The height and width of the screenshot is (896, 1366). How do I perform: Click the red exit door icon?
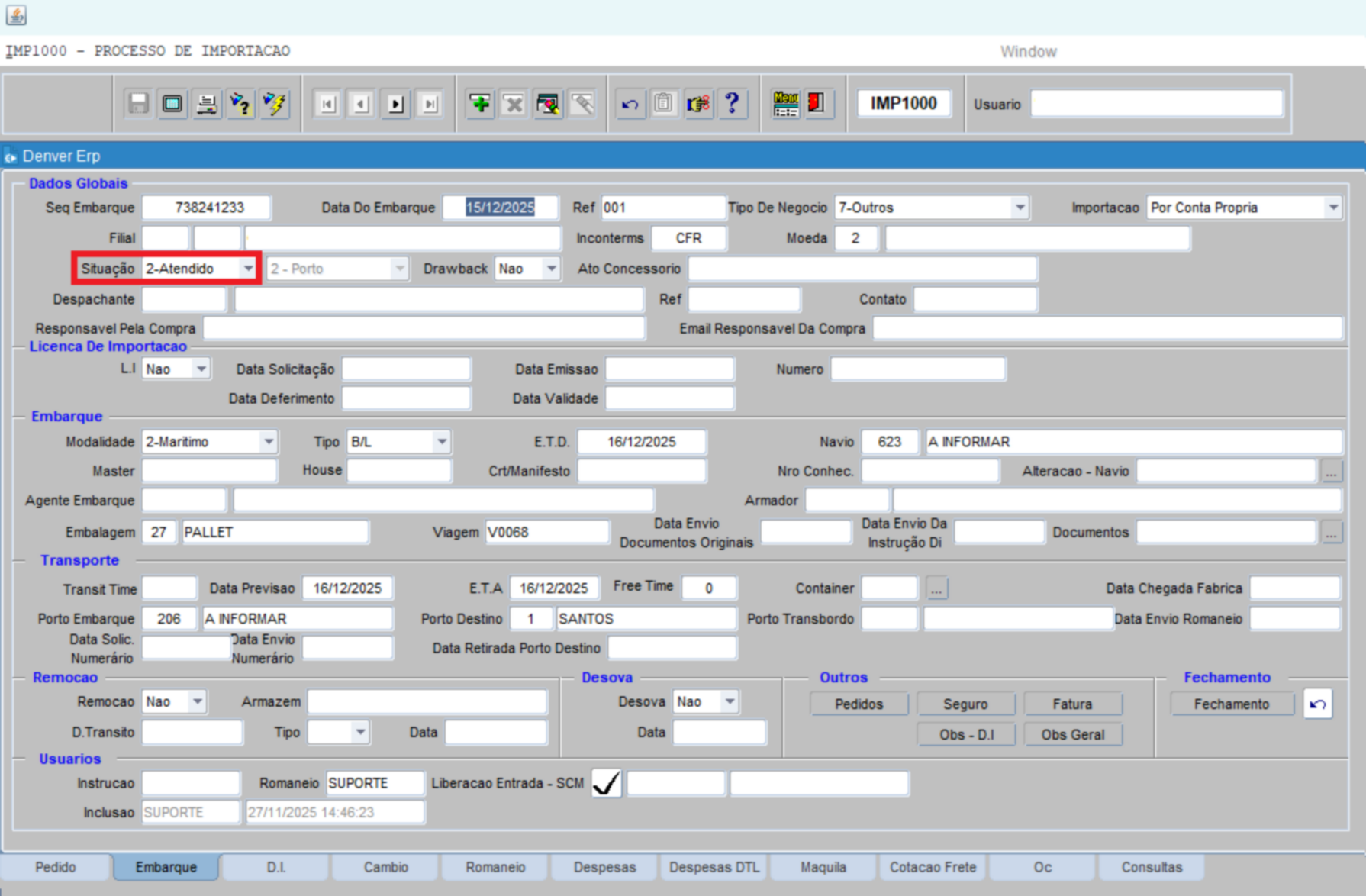pyautogui.click(x=816, y=103)
